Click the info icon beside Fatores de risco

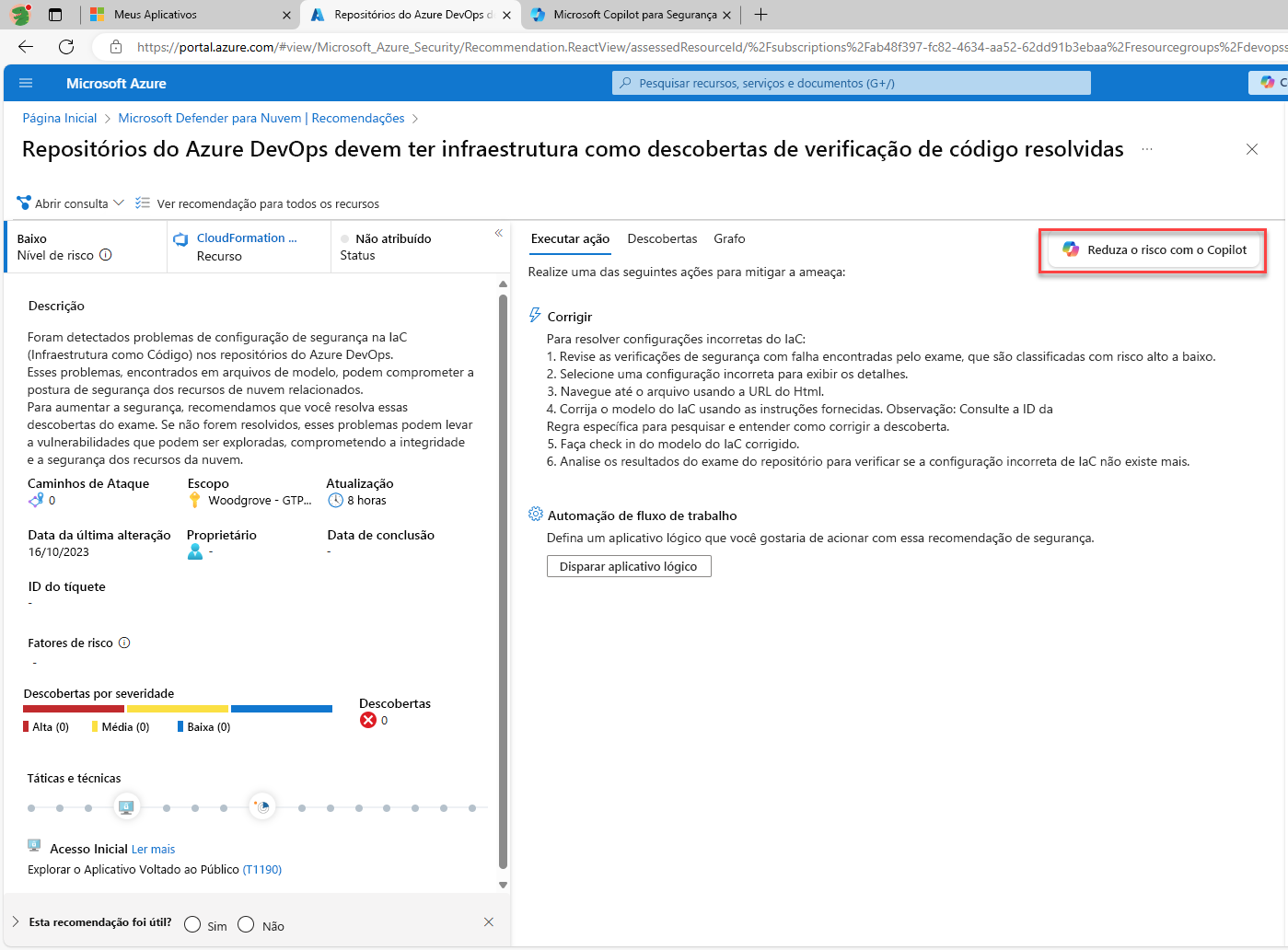click(124, 643)
